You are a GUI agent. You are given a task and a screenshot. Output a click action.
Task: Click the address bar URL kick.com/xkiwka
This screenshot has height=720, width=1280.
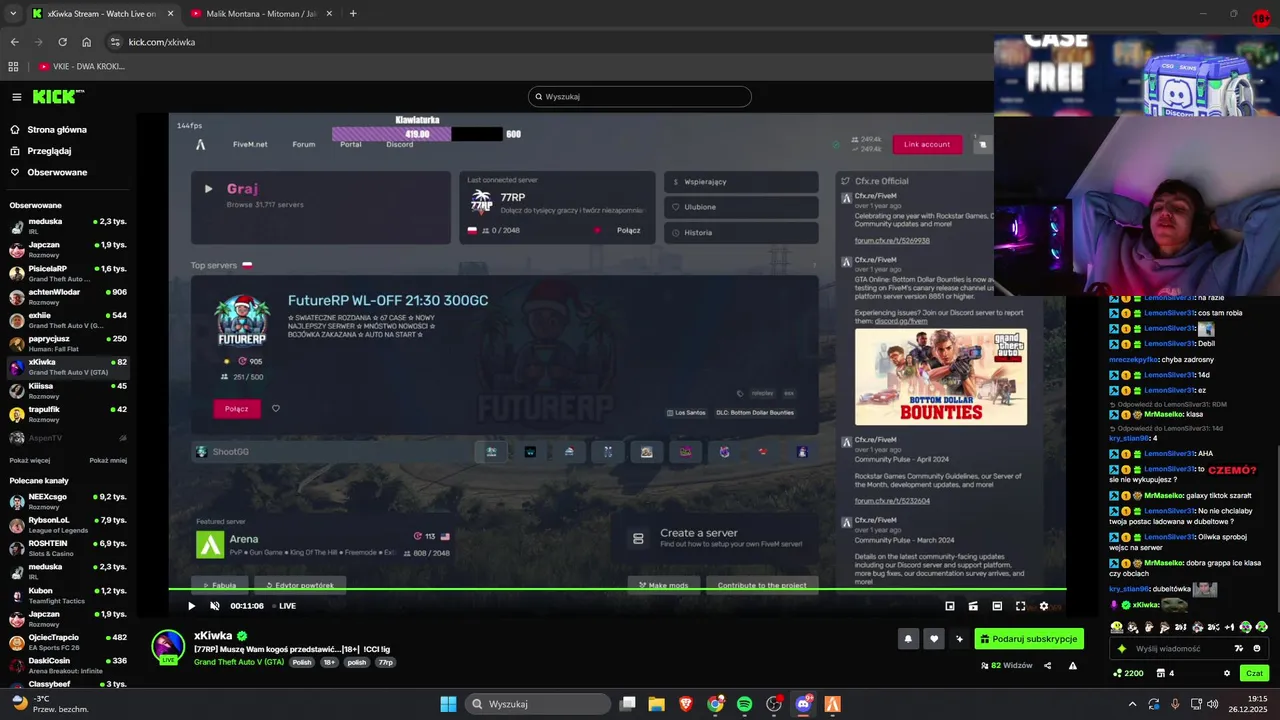[x=162, y=42]
